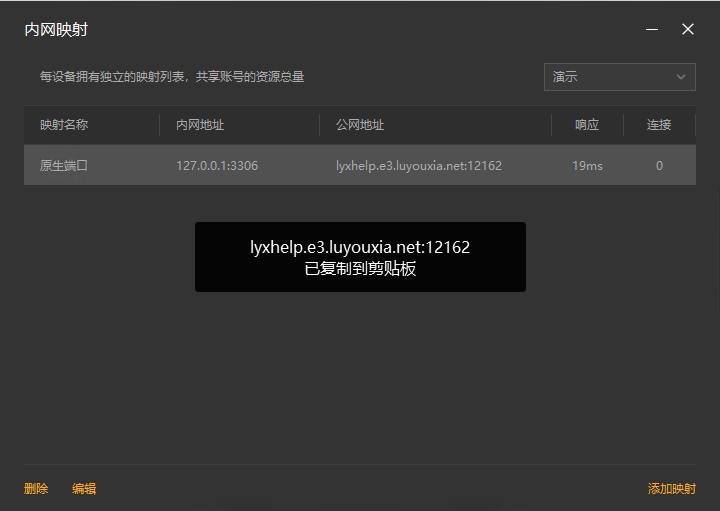This screenshot has width=720, height=511.
Task: Select the 原生端口 mapping name cell
Action: pyautogui.click(x=64, y=166)
